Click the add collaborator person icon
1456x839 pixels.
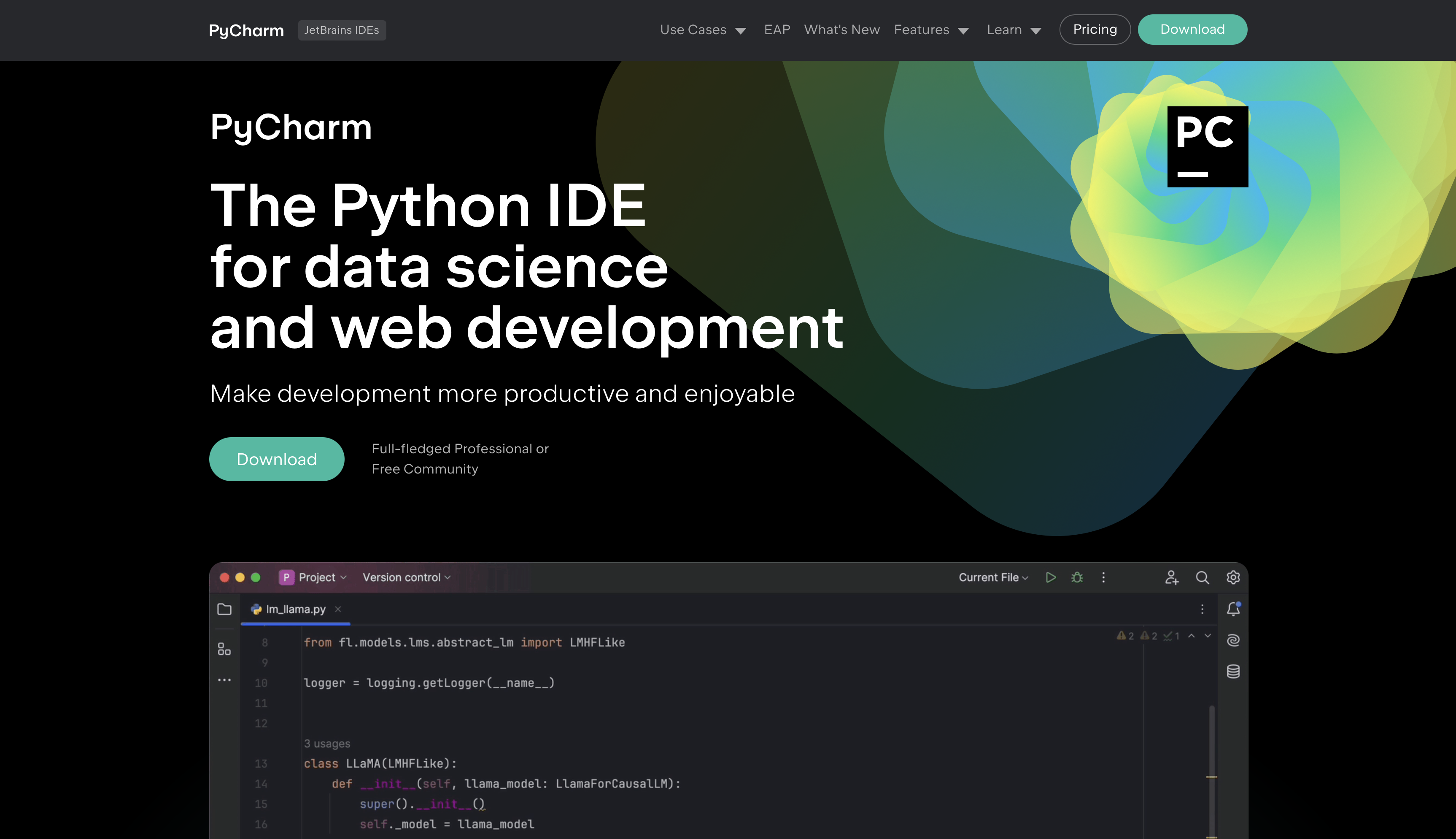pyautogui.click(x=1172, y=577)
